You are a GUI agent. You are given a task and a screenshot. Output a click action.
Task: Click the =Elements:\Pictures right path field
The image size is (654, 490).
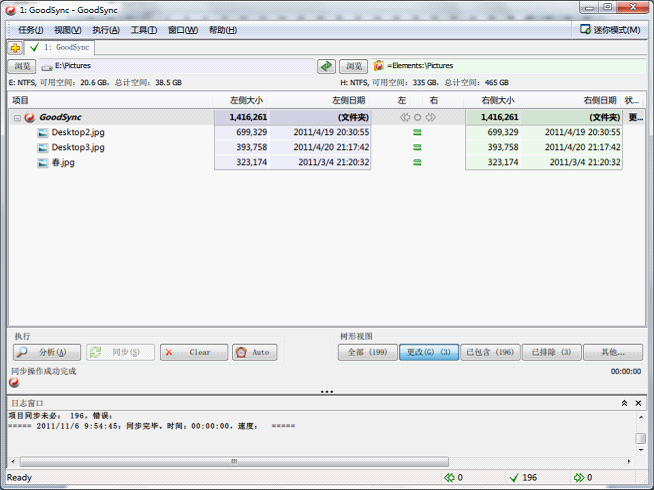tap(508, 66)
